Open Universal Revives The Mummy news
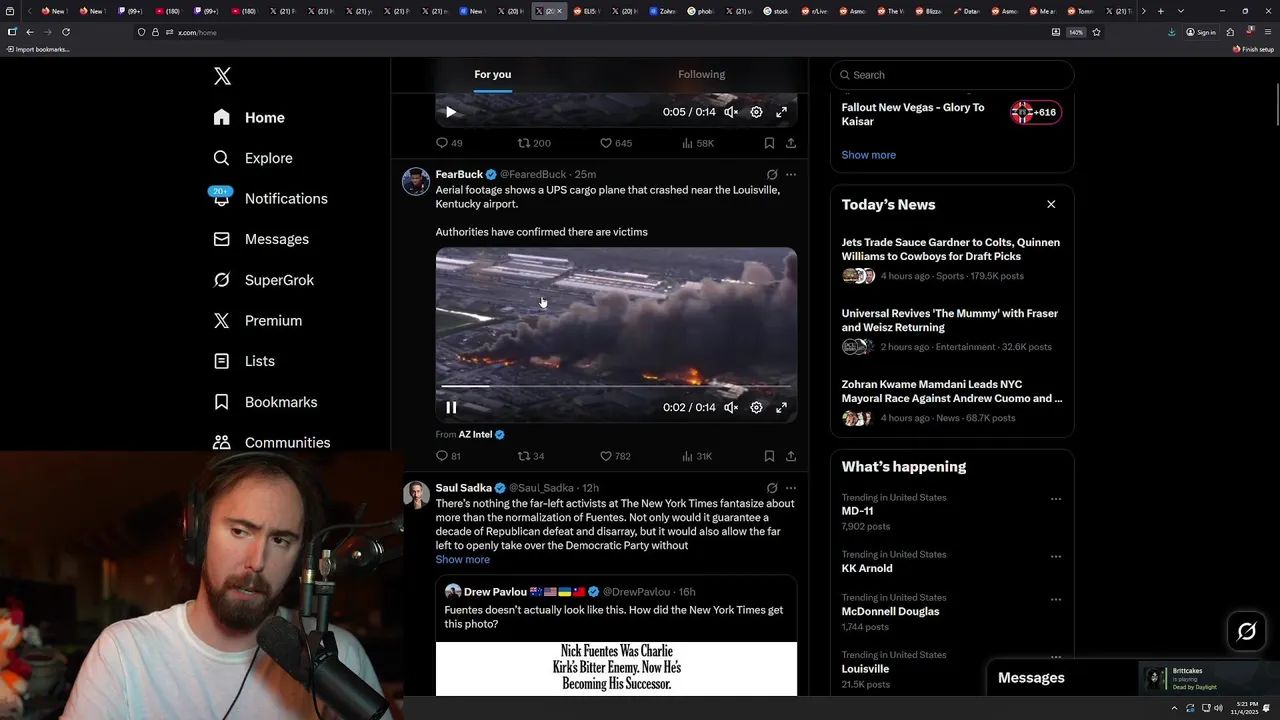 tap(951, 330)
